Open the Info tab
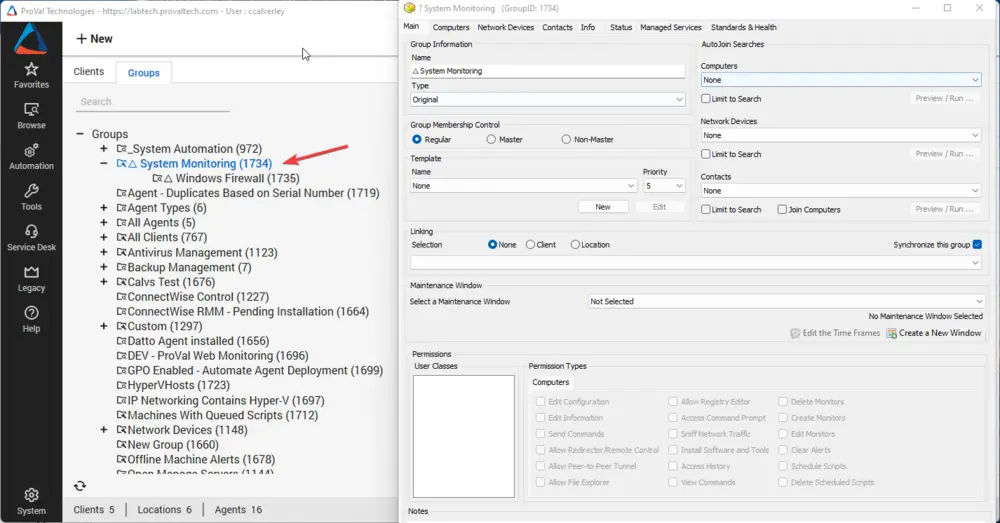The width and height of the screenshot is (1000, 523). click(588, 27)
